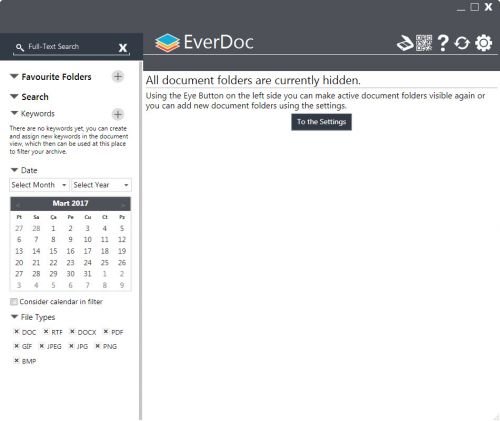Close the EverDoc window
This screenshot has width=500, height=421.
[x=489, y=7]
